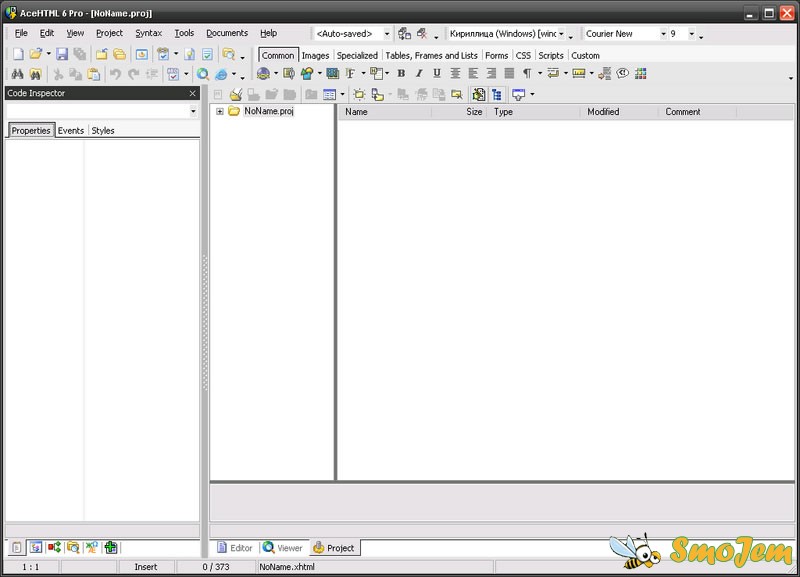This screenshot has width=800, height=577.
Task: Open the Auto-saved layout dropdown
Action: [387, 34]
